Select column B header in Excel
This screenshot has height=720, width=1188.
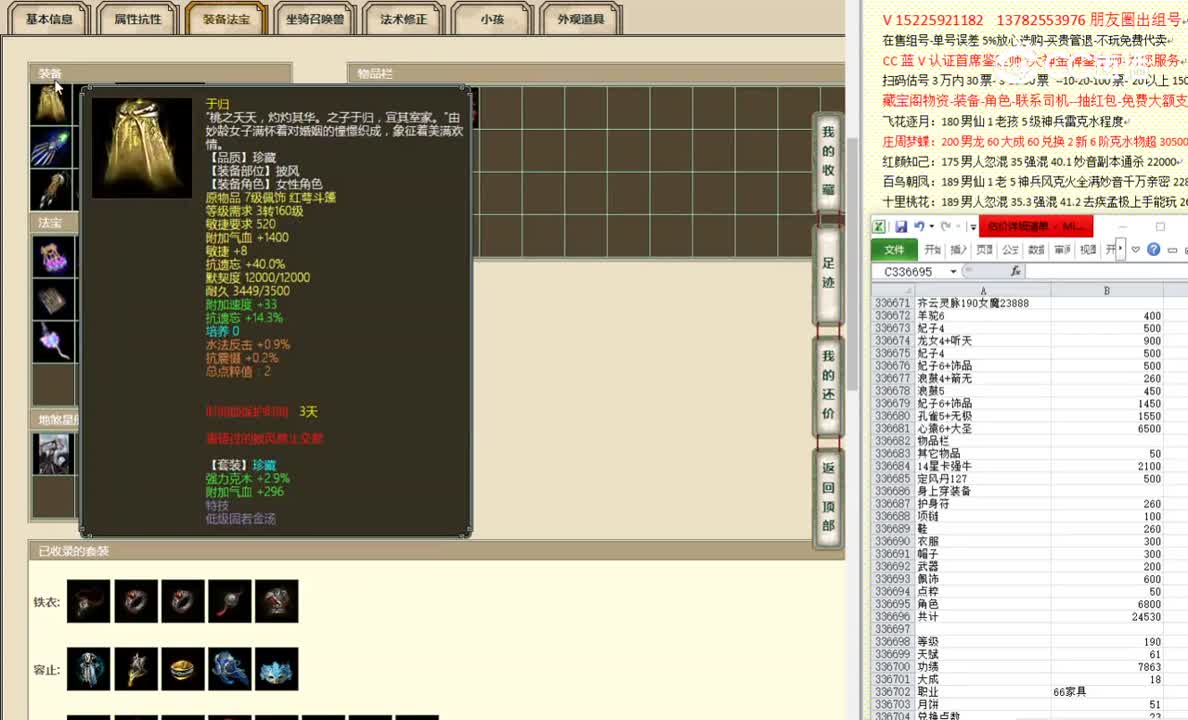point(1107,290)
